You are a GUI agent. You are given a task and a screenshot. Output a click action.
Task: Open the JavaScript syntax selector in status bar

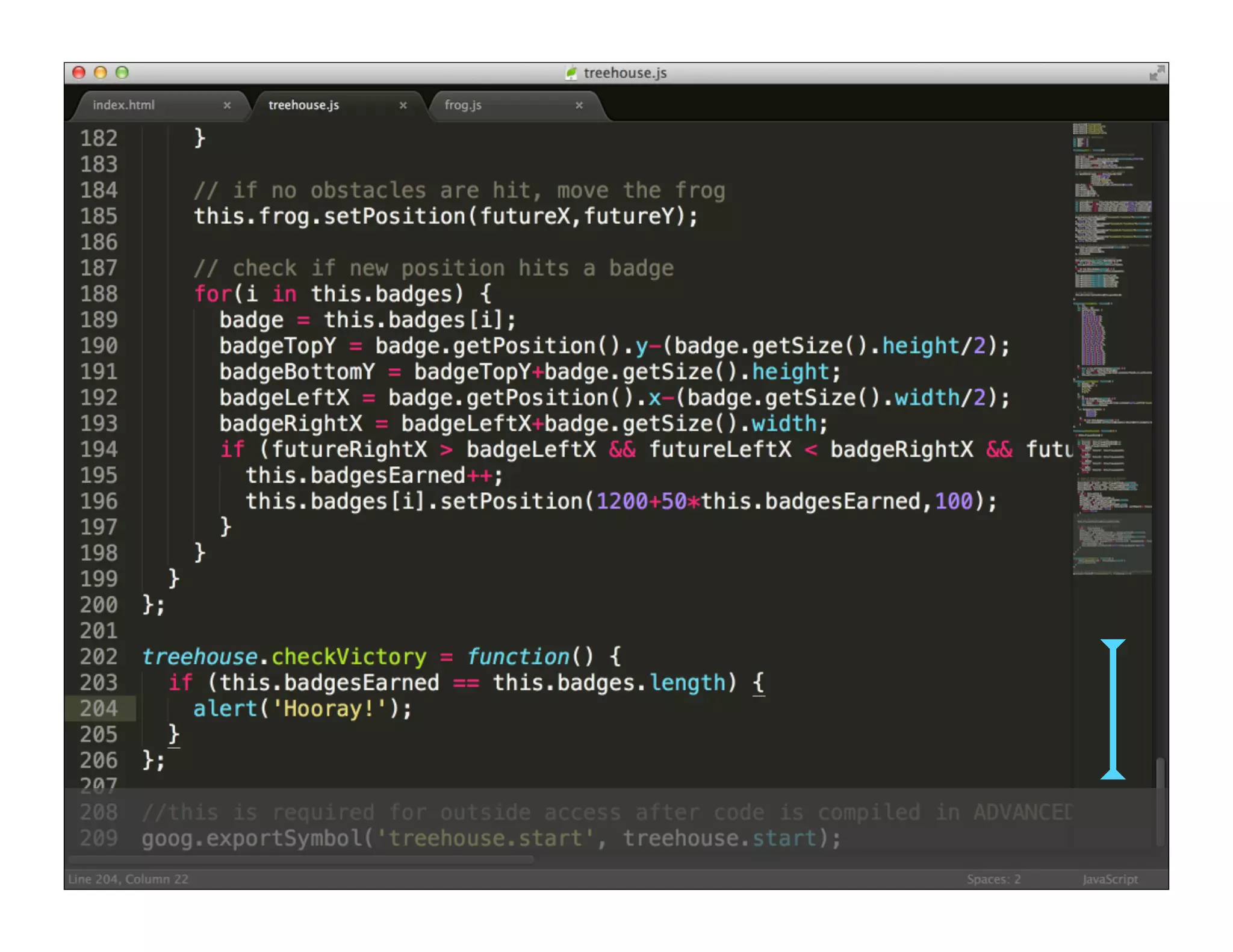pyautogui.click(x=1110, y=879)
